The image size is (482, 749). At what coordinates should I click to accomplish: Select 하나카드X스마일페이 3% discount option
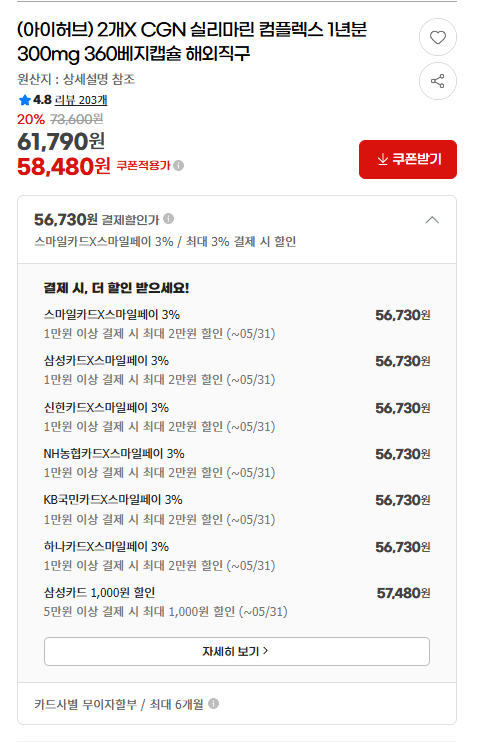pos(237,556)
